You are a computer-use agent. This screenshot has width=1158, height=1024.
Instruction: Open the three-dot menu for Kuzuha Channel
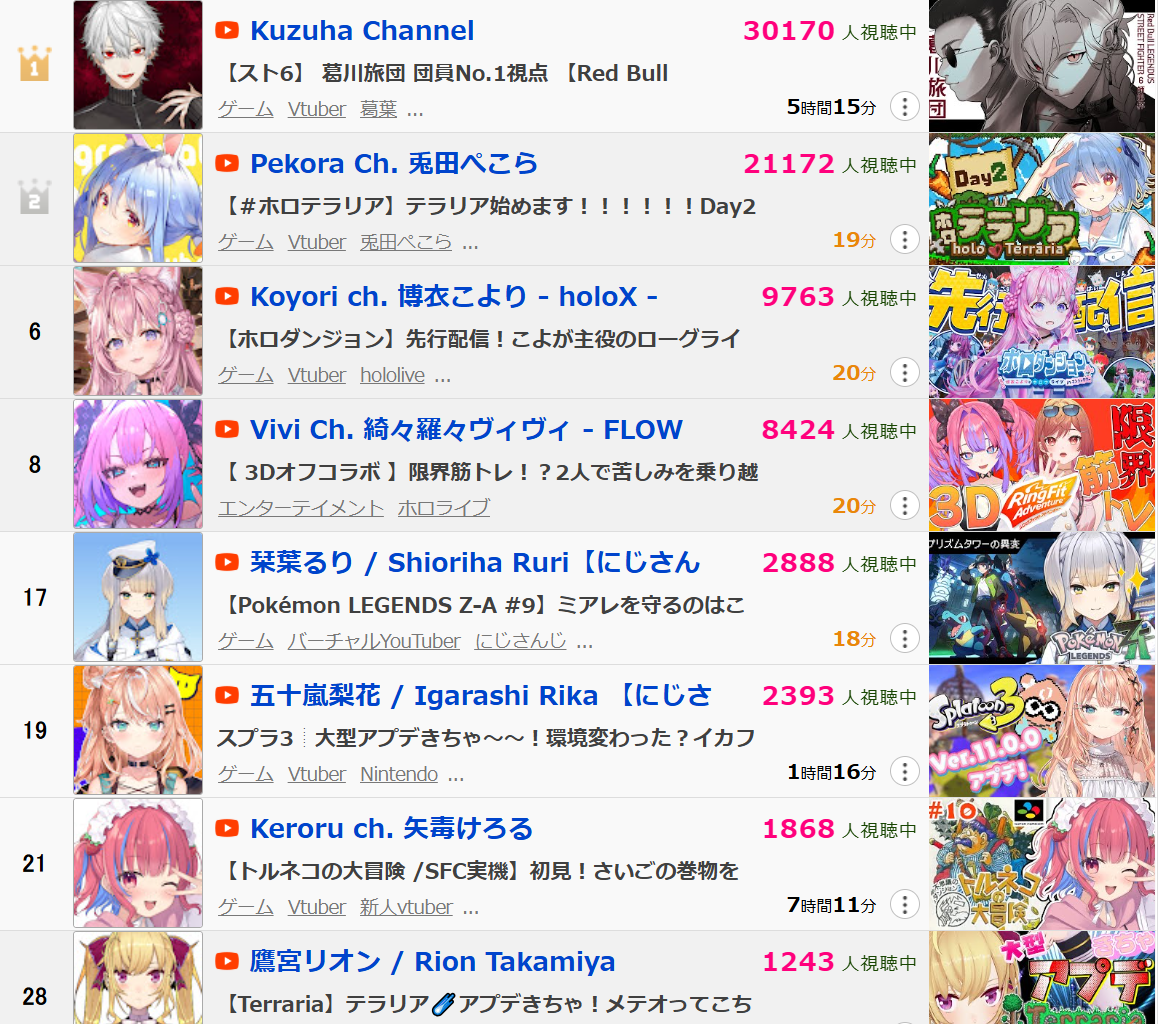(904, 106)
